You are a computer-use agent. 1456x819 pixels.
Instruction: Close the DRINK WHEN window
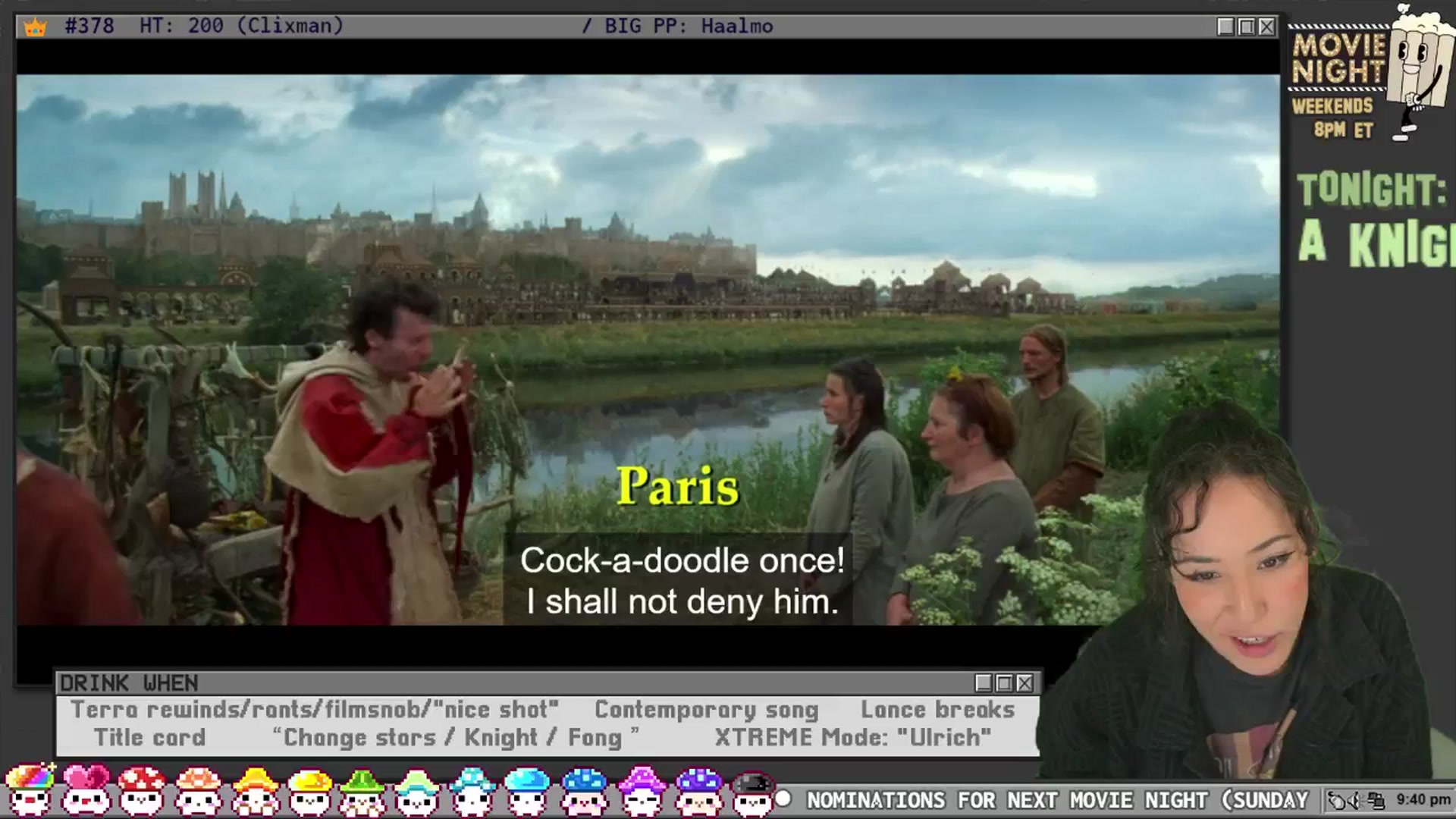[1025, 683]
